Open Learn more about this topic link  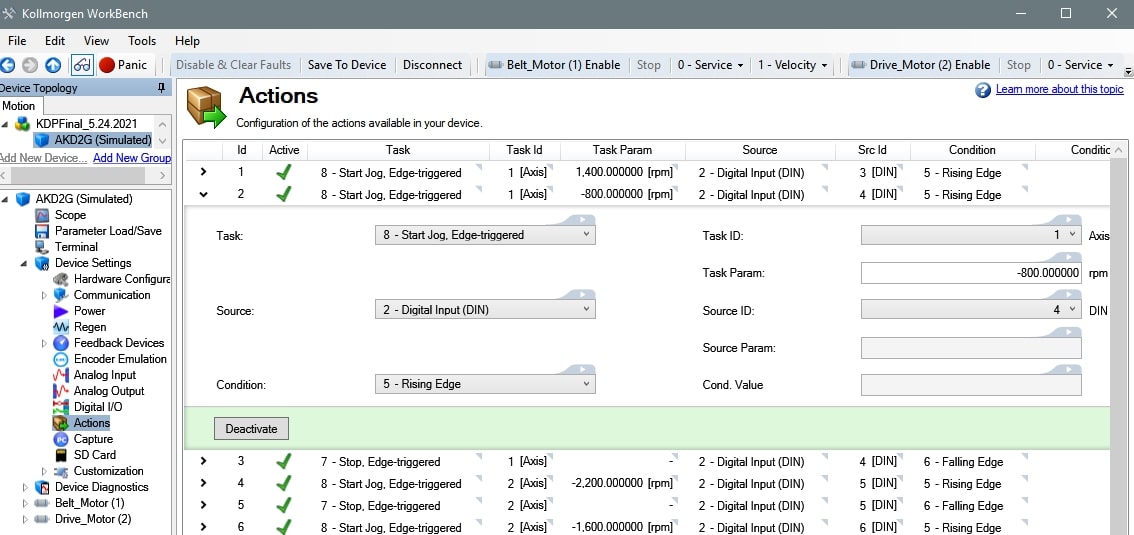pos(1060,89)
